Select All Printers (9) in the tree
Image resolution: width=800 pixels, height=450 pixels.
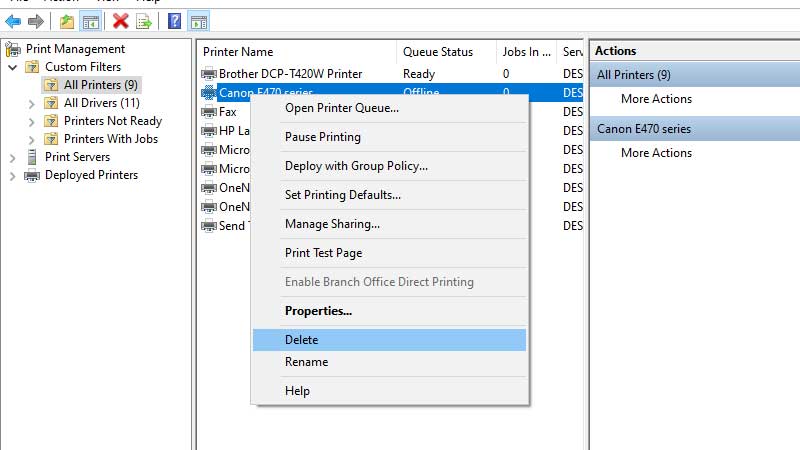pyautogui.click(x=101, y=85)
